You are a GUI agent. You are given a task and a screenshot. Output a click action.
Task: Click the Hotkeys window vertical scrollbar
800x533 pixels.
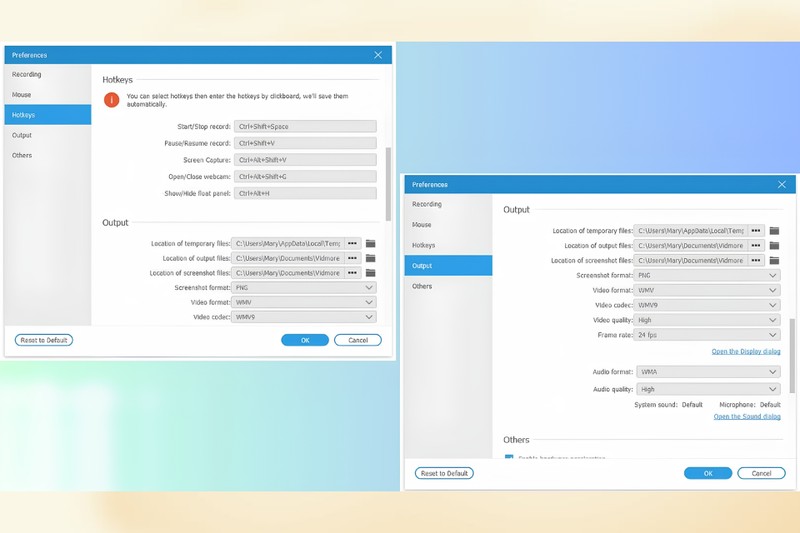(388, 184)
